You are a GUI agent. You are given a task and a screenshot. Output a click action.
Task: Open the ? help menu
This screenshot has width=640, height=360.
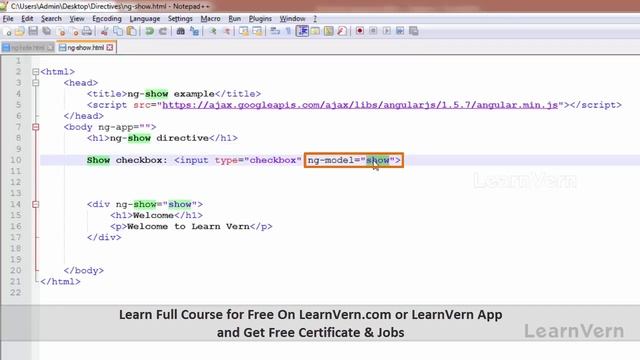click(315, 19)
